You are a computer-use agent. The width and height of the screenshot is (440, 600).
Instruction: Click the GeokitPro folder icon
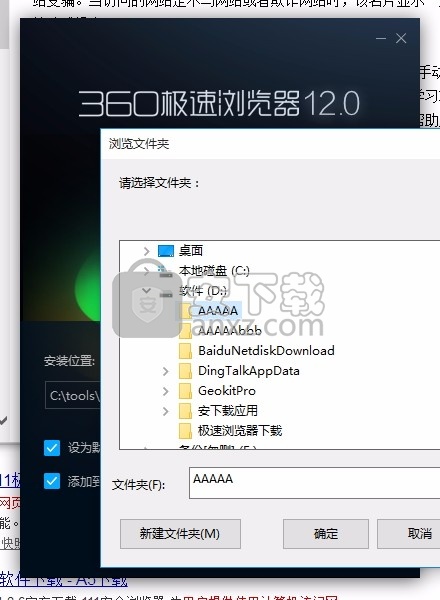[x=186, y=390]
